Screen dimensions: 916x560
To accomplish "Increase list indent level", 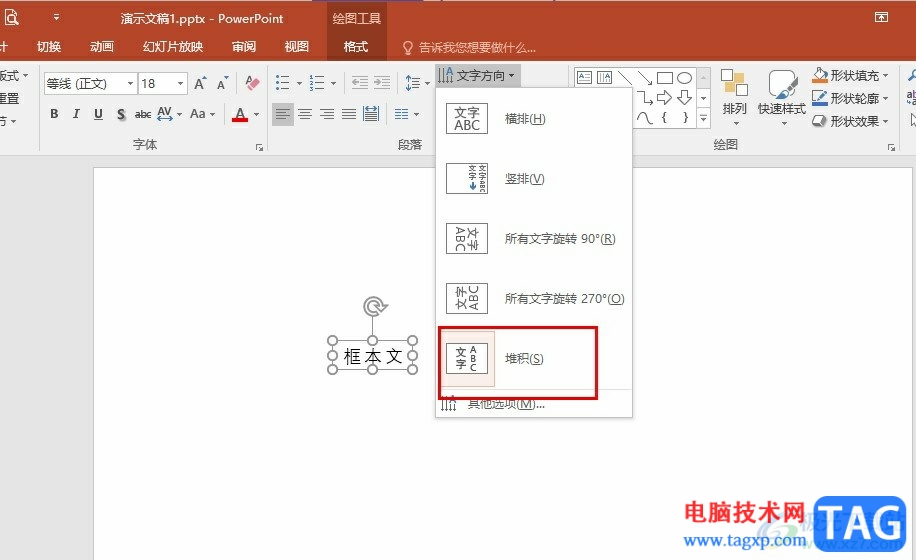I will 382,83.
